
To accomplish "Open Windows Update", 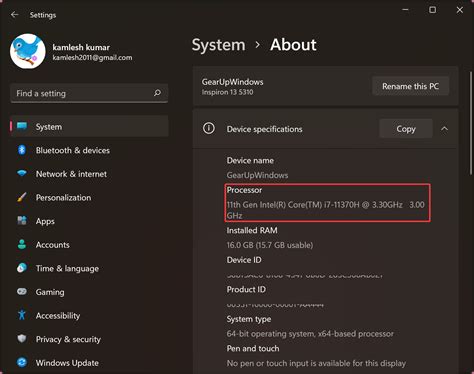I will 89,363.
